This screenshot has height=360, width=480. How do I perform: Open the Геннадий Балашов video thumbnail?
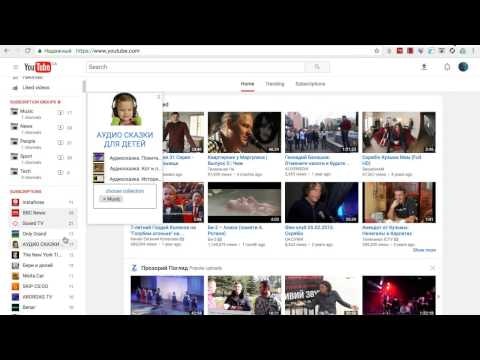click(x=322, y=132)
